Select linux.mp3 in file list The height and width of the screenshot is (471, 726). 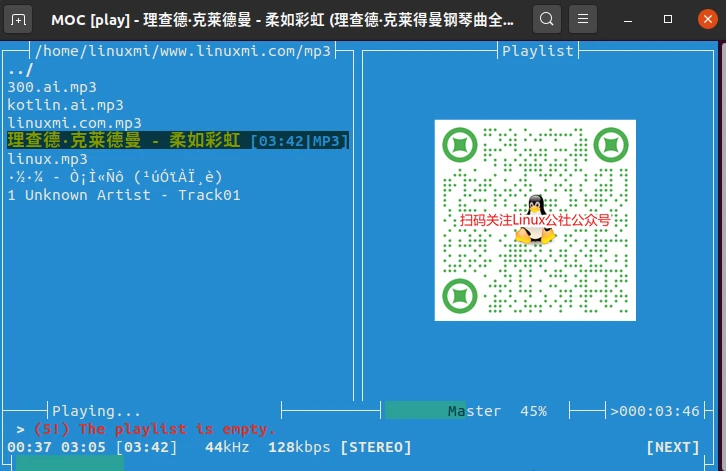pos(48,159)
